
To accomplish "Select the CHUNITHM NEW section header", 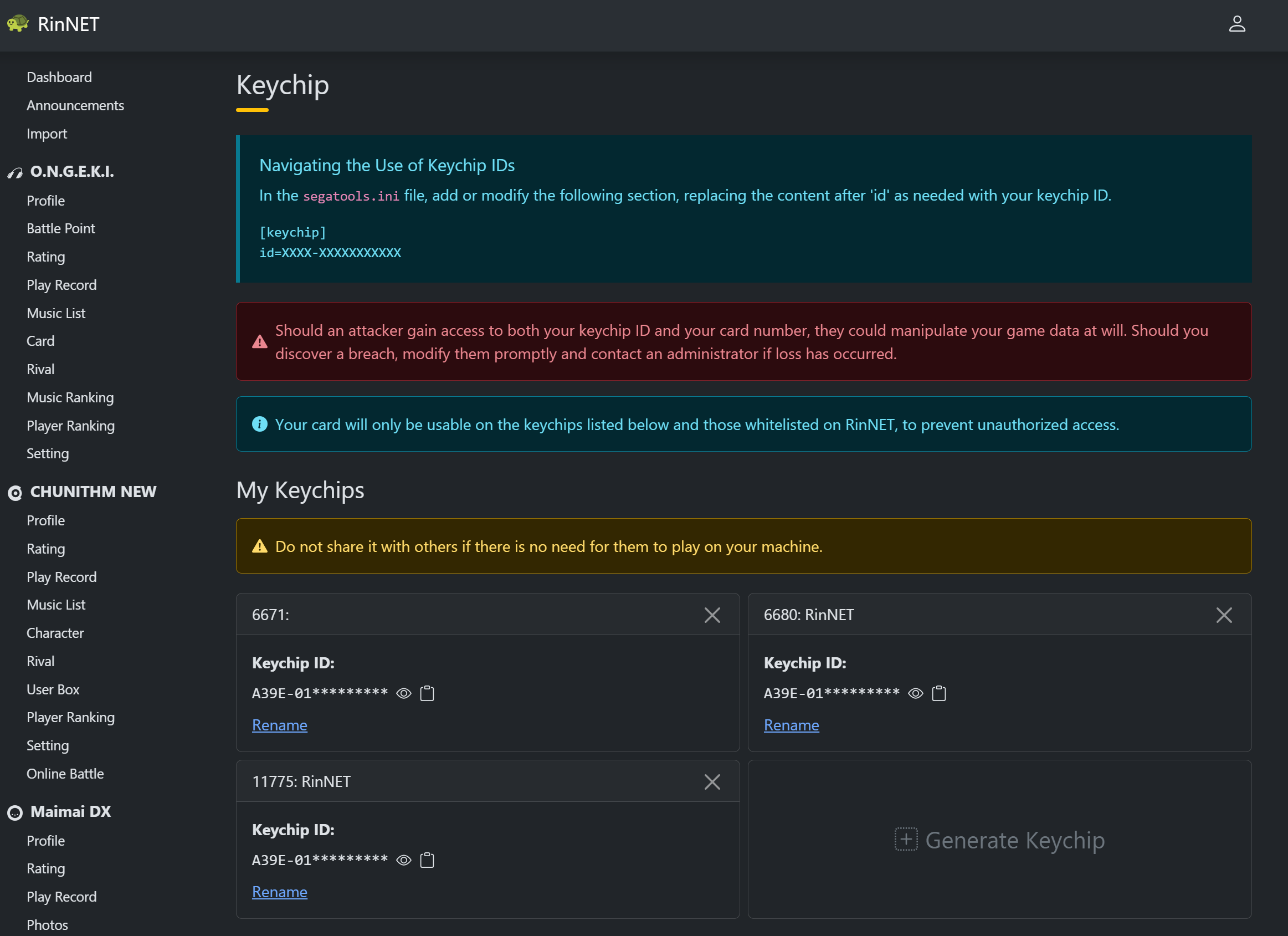I will pyautogui.click(x=93, y=492).
